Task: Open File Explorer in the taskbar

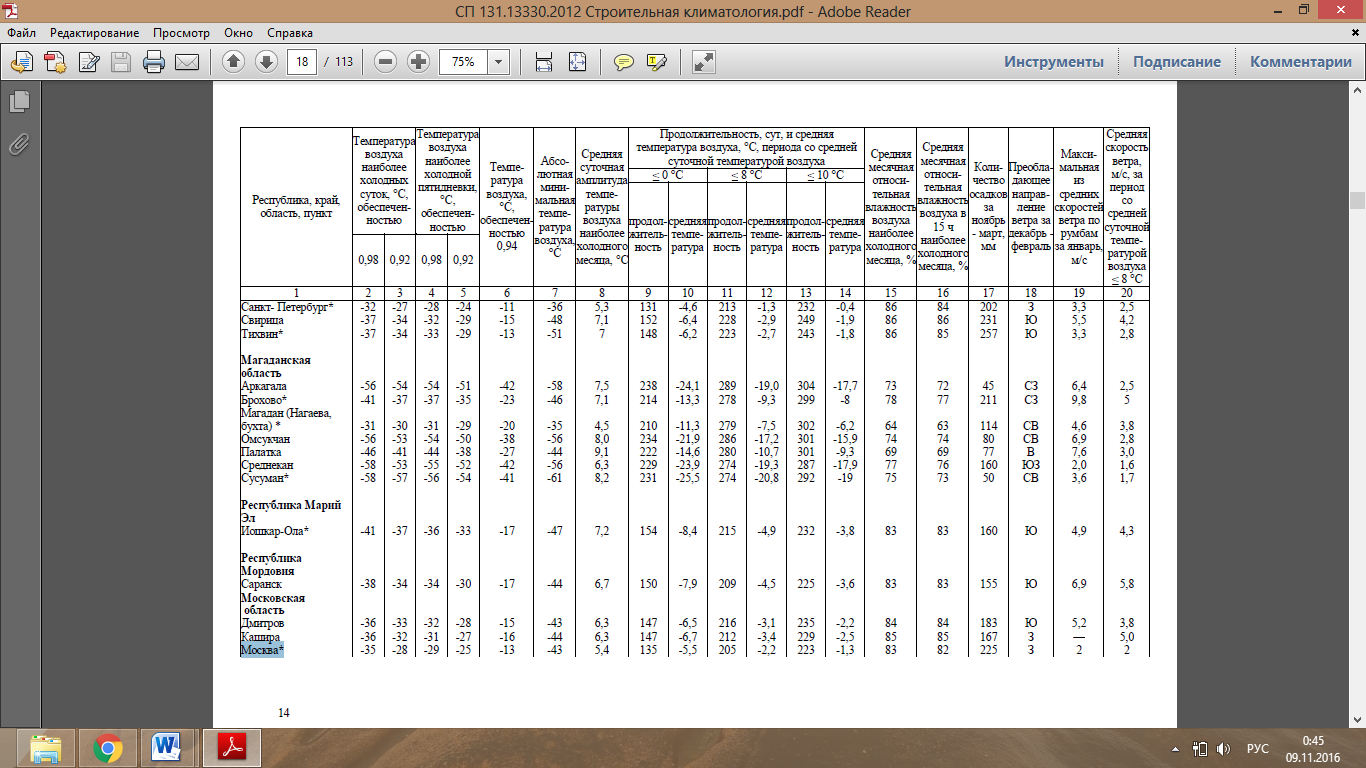Action: click(x=45, y=748)
